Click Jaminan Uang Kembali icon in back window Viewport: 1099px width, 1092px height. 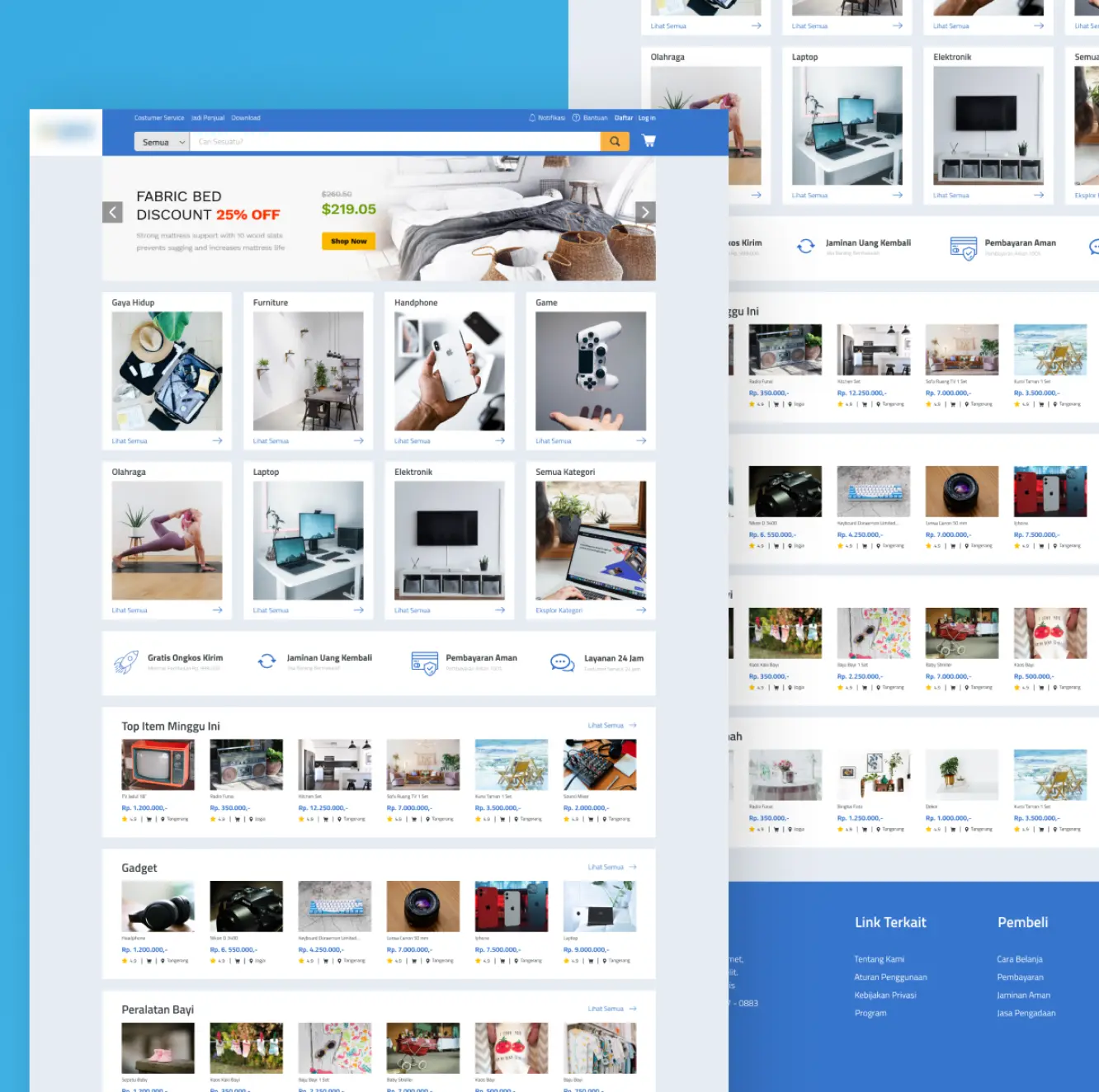805,246
